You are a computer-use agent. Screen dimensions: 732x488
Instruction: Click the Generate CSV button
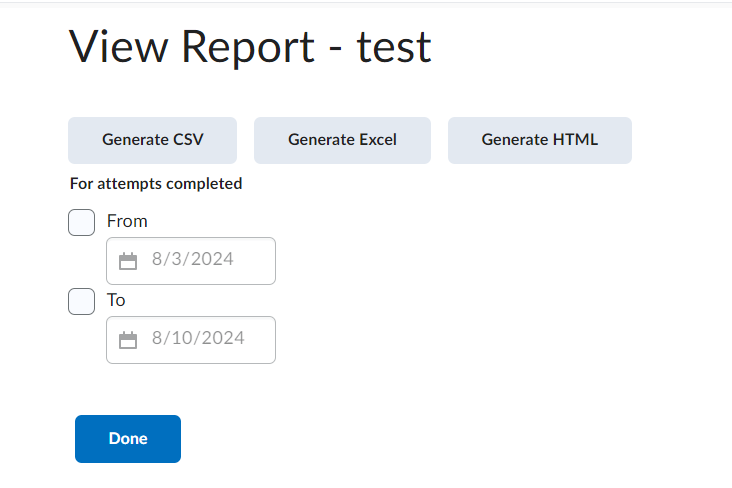[152, 140]
